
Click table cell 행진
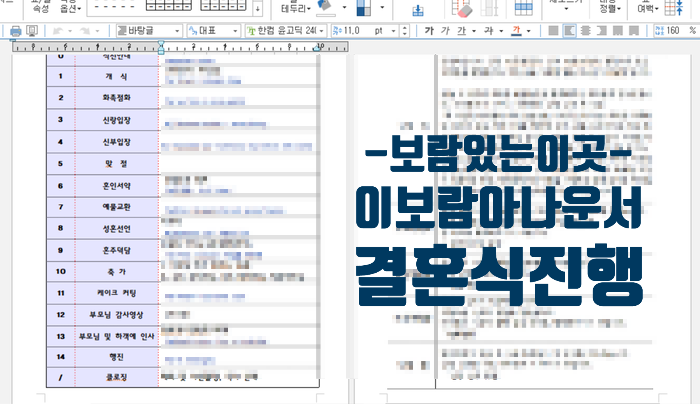[x=117, y=357]
